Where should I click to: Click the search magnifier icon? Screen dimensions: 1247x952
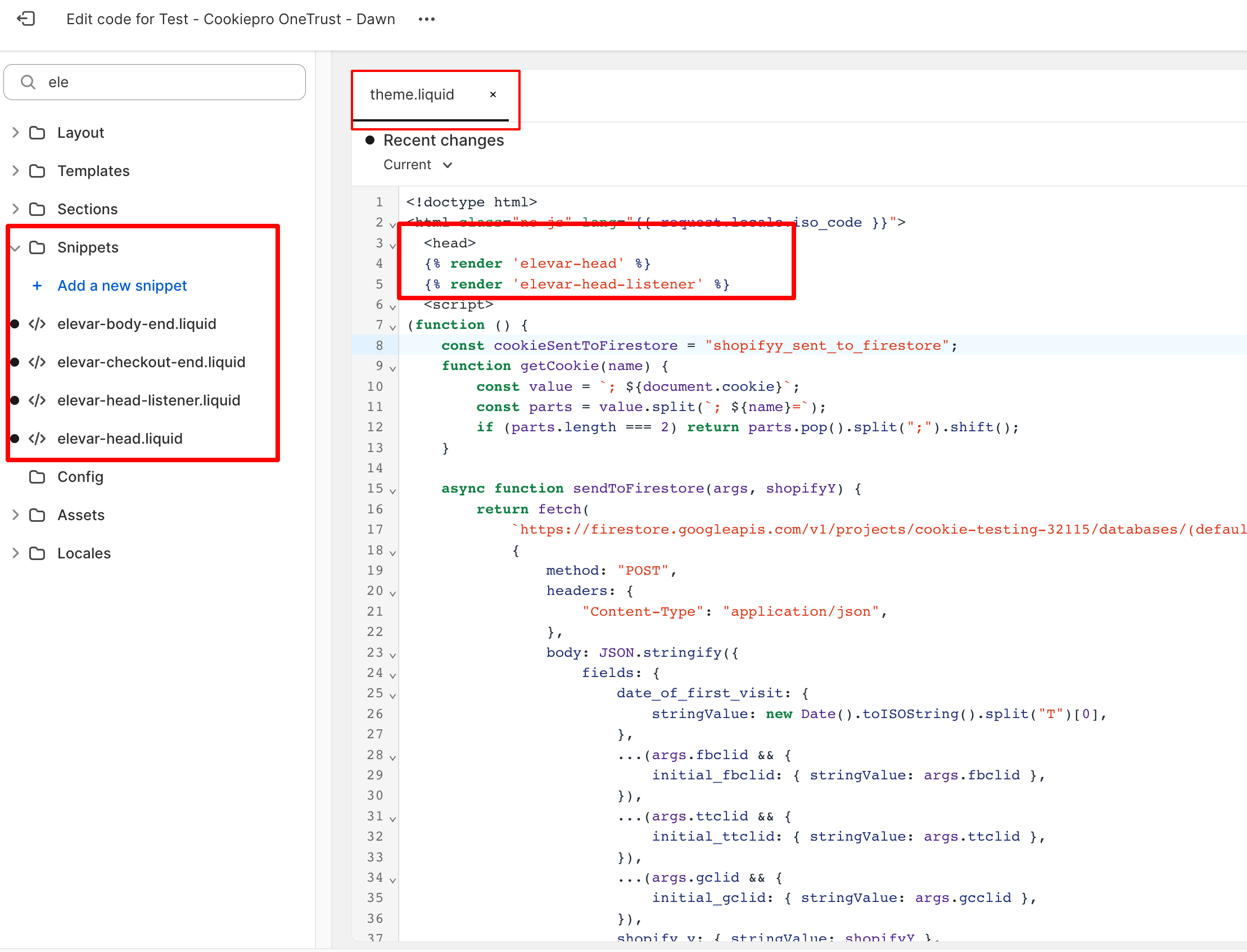(28, 82)
